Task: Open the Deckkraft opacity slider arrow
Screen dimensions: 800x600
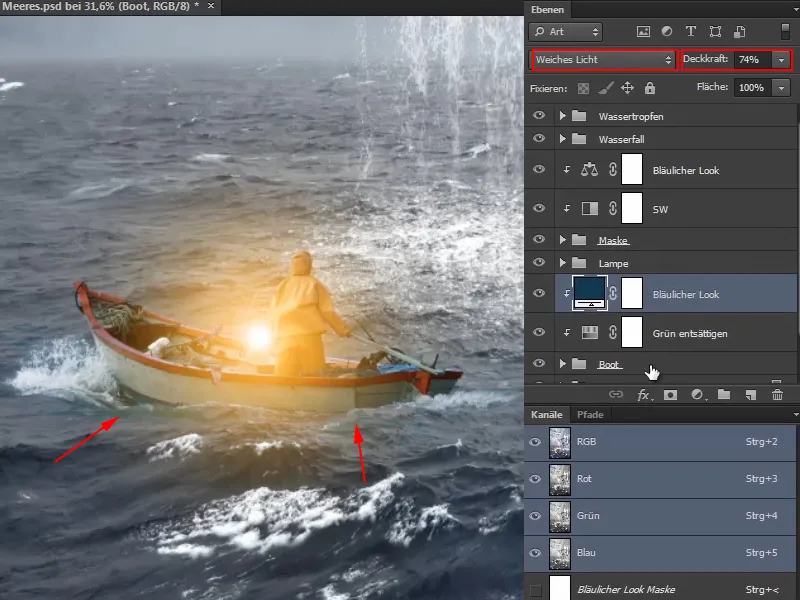Action: coord(781,60)
